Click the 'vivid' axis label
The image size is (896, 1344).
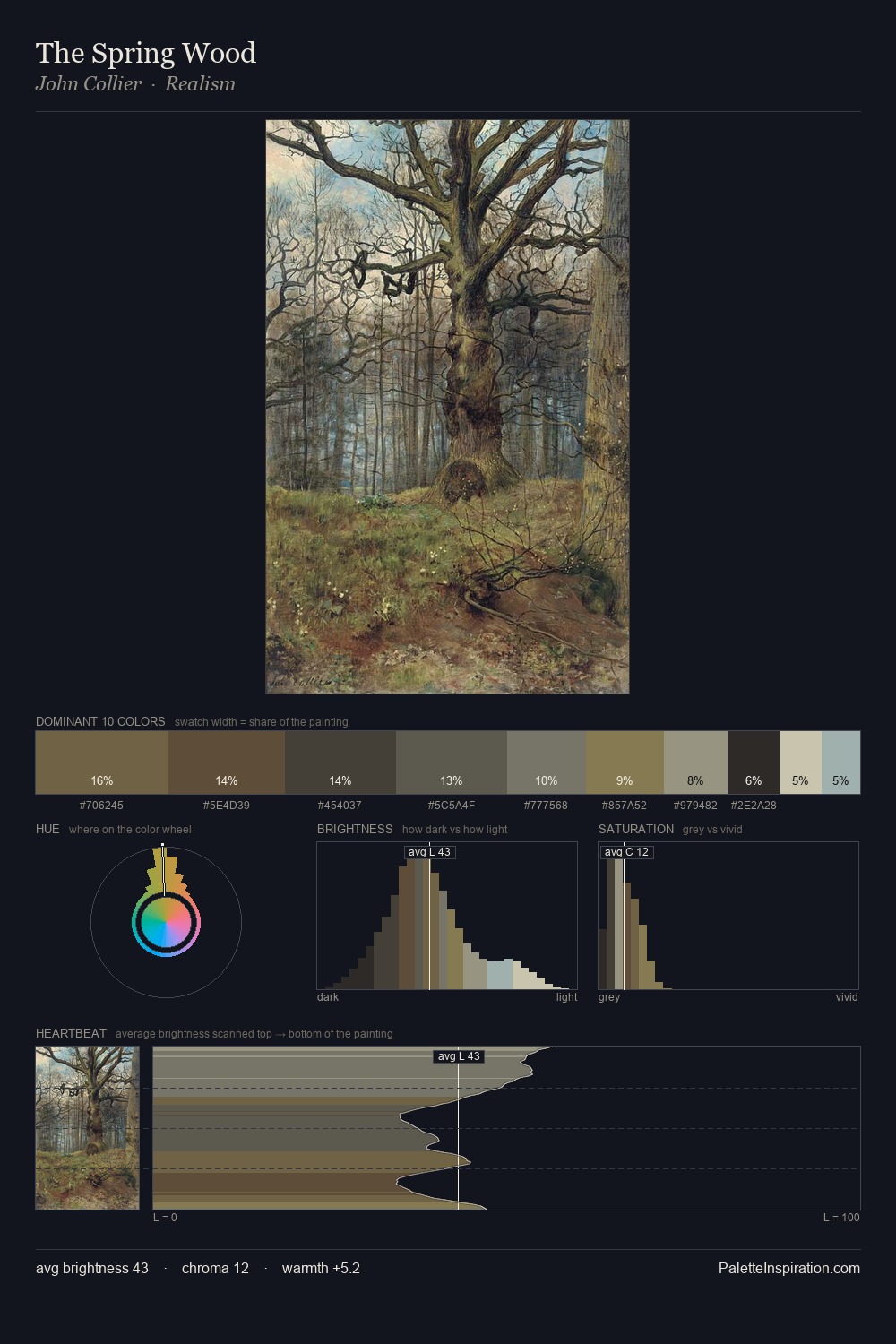point(847,997)
